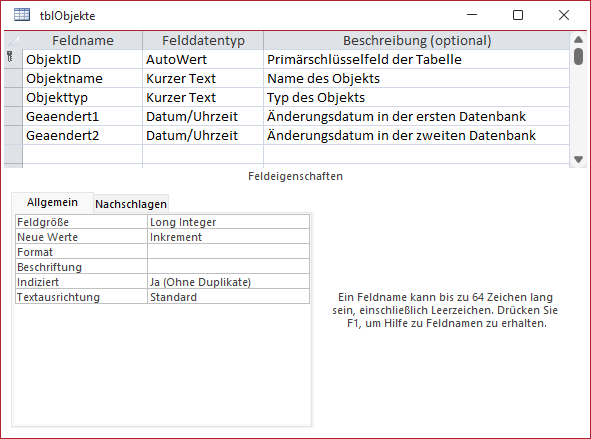Click description 'Primärschlüsselfeld der Tabelle'
This screenshot has width=591, height=439.
416,59
